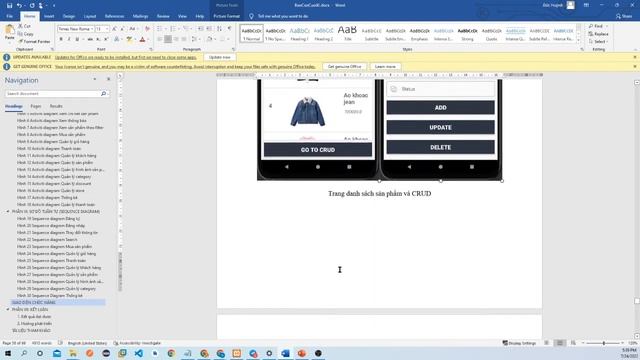Apply the Text Highlight Color button

click(x=129, y=39)
